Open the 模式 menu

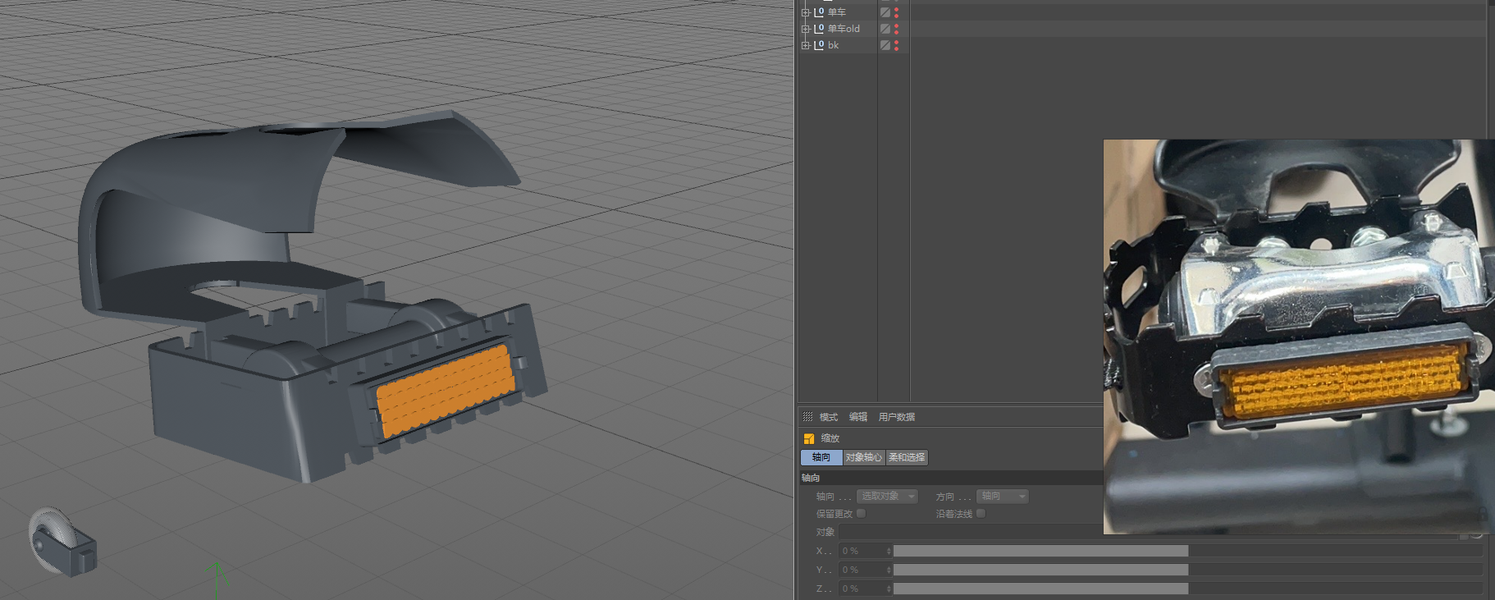click(x=829, y=417)
